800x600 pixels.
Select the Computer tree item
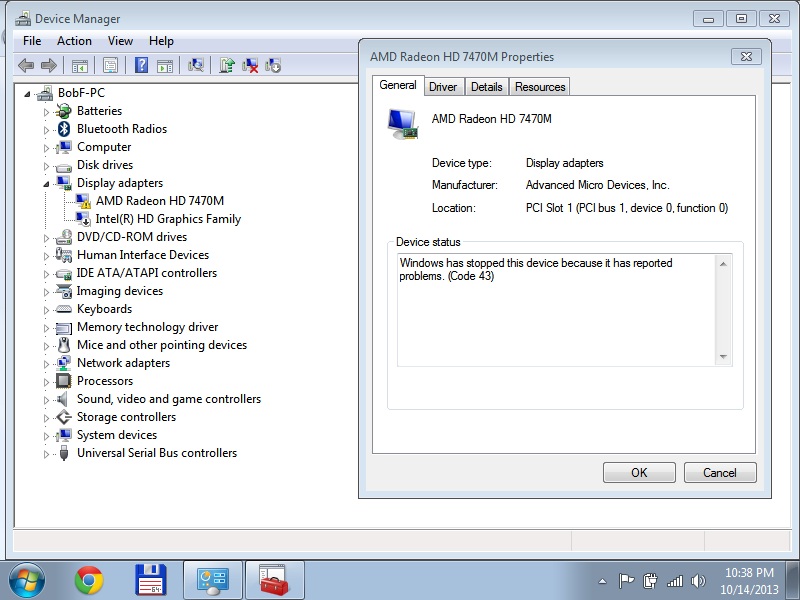[104, 147]
